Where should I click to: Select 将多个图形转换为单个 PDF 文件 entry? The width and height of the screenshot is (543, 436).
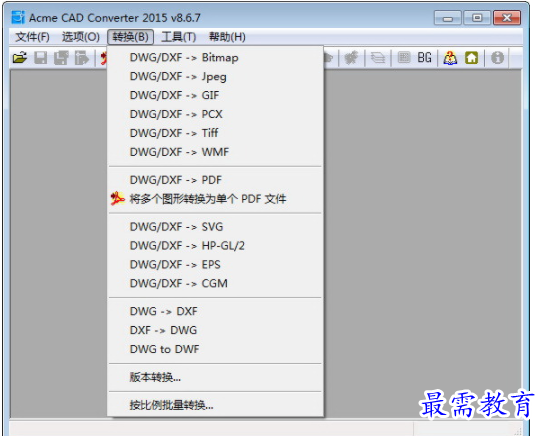click(215, 199)
